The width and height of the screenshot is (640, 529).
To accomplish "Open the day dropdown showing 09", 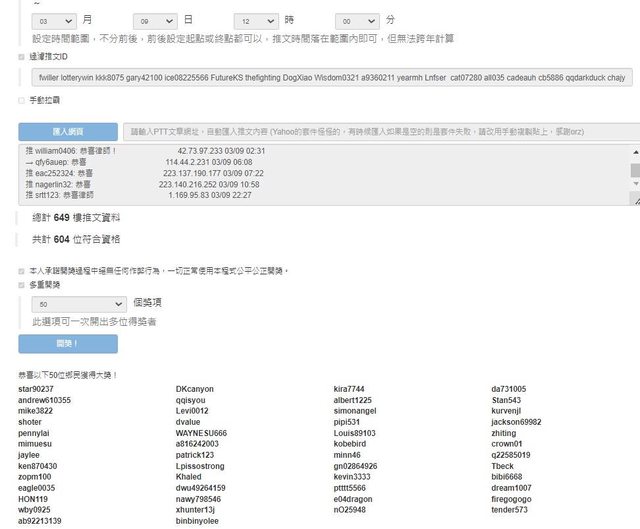I will tap(158, 20).
